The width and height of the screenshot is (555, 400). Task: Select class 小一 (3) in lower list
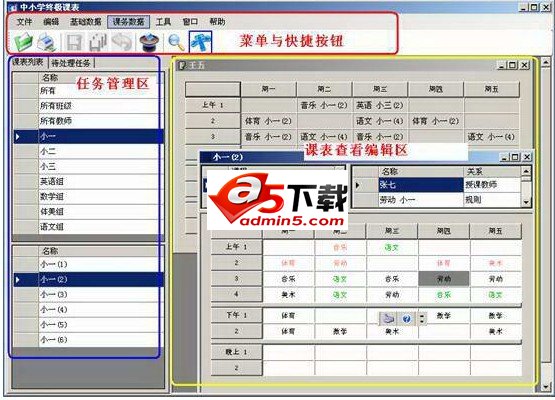88,294
